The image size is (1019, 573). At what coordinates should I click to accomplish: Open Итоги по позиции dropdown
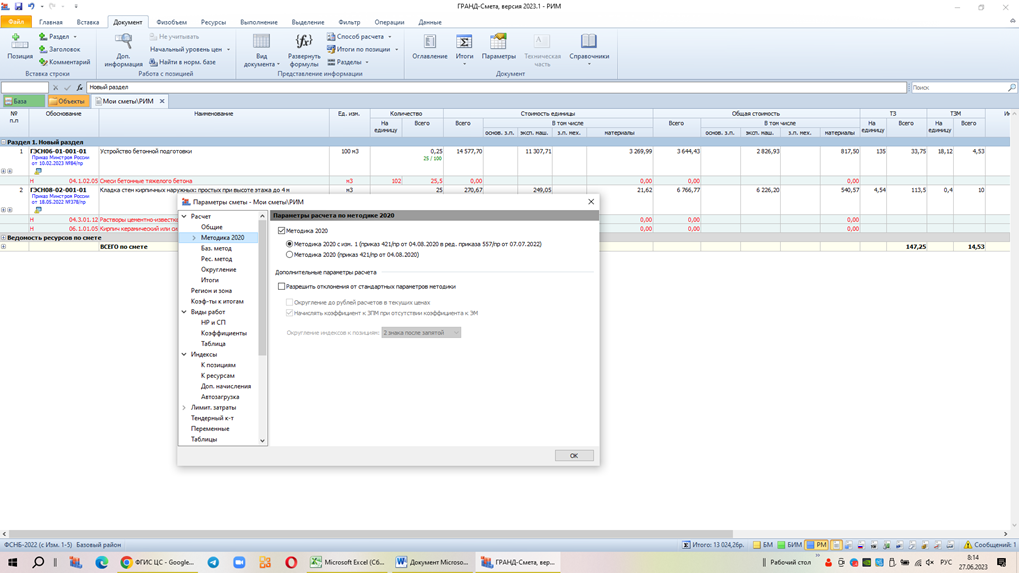point(396,49)
